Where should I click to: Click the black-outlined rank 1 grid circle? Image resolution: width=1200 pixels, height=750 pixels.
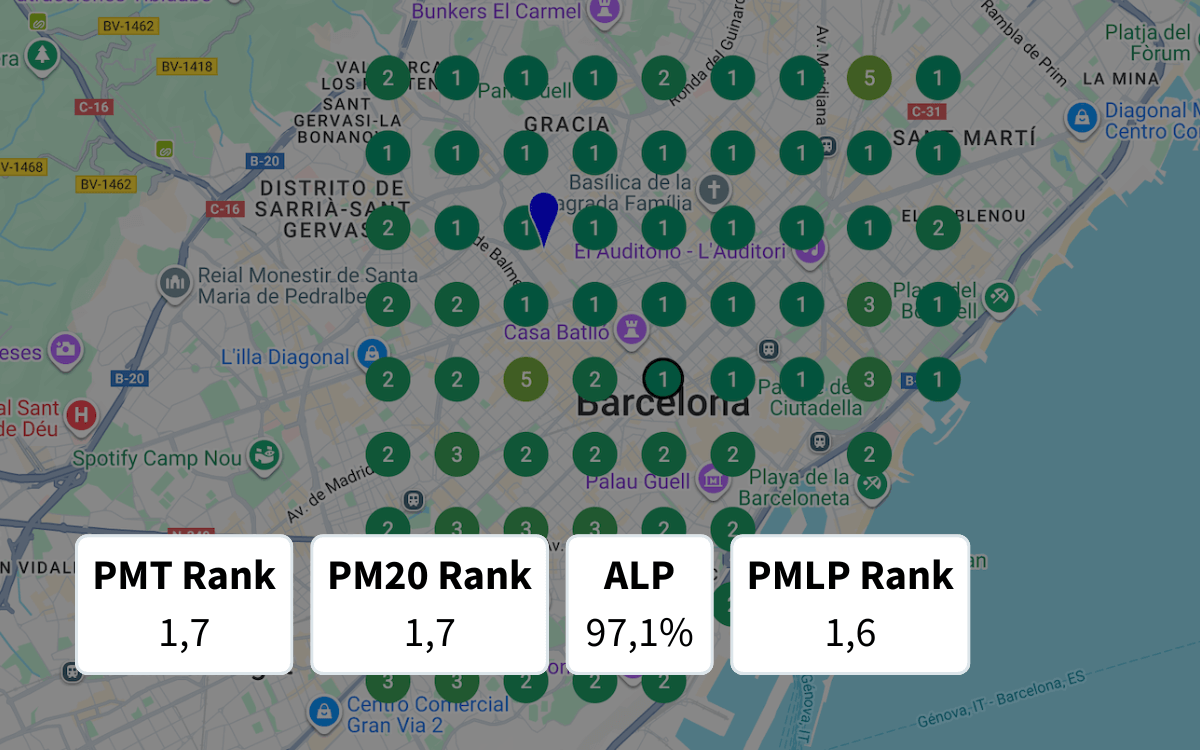point(663,379)
